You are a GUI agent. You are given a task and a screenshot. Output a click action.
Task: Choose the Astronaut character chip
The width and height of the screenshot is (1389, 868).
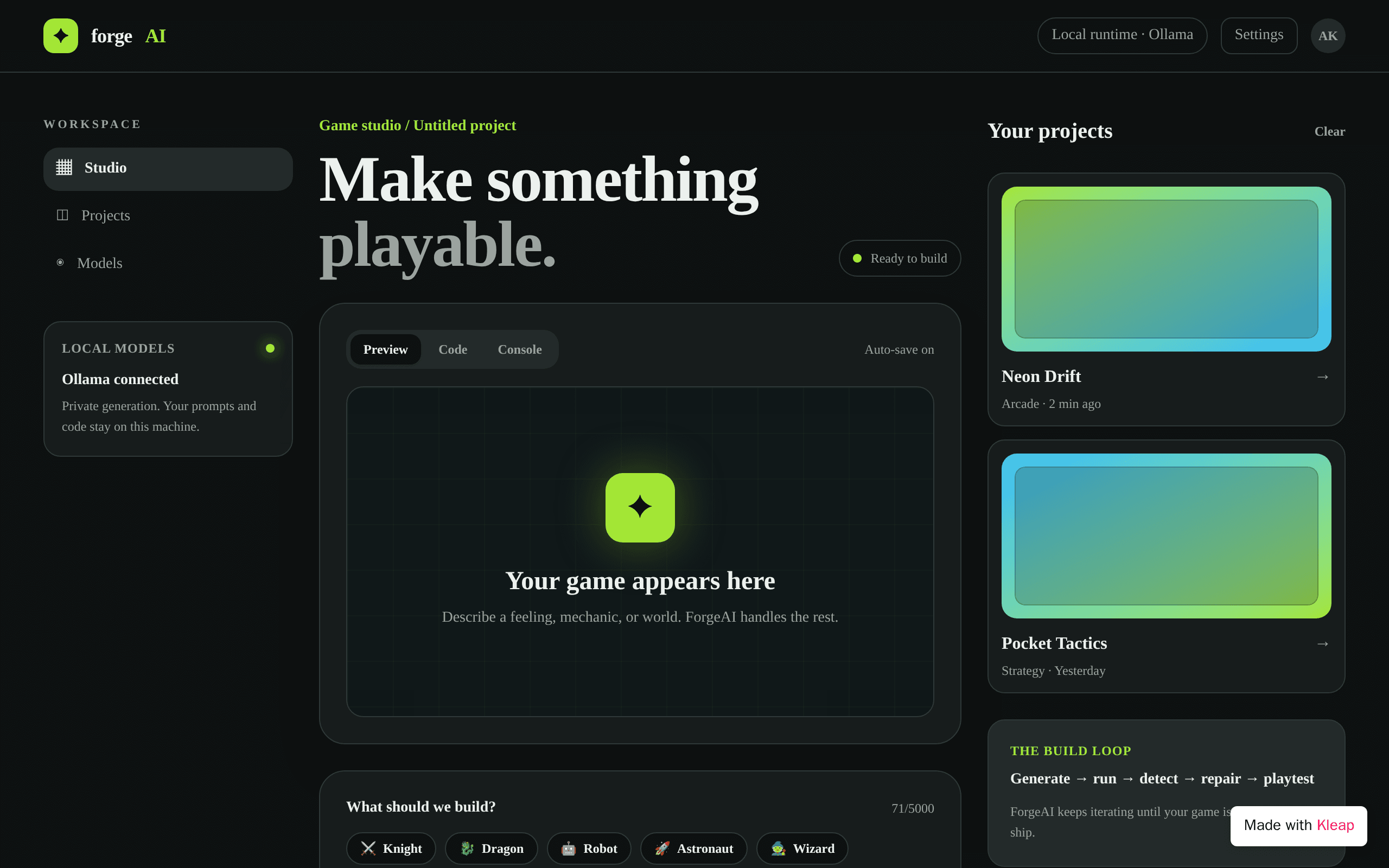693,848
